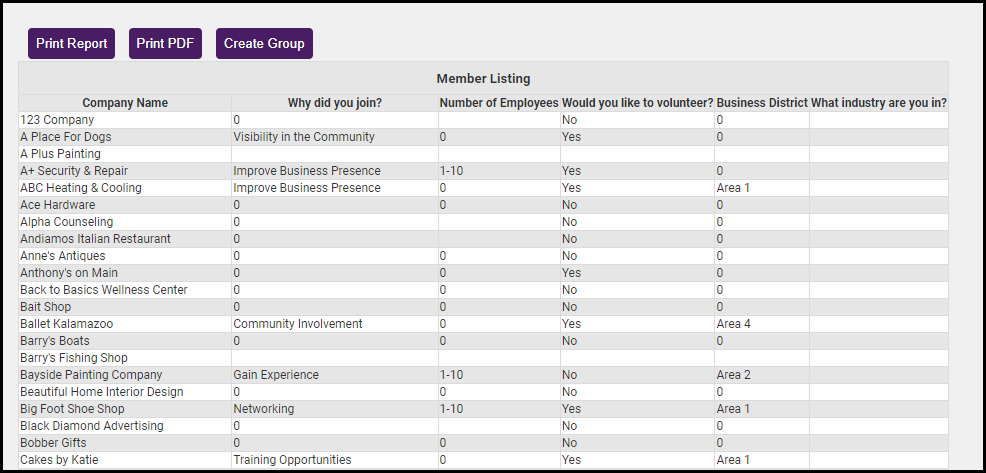Click Would you like to volunteer? header
Image resolution: width=986 pixels, height=473 pixels.
[x=637, y=103]
